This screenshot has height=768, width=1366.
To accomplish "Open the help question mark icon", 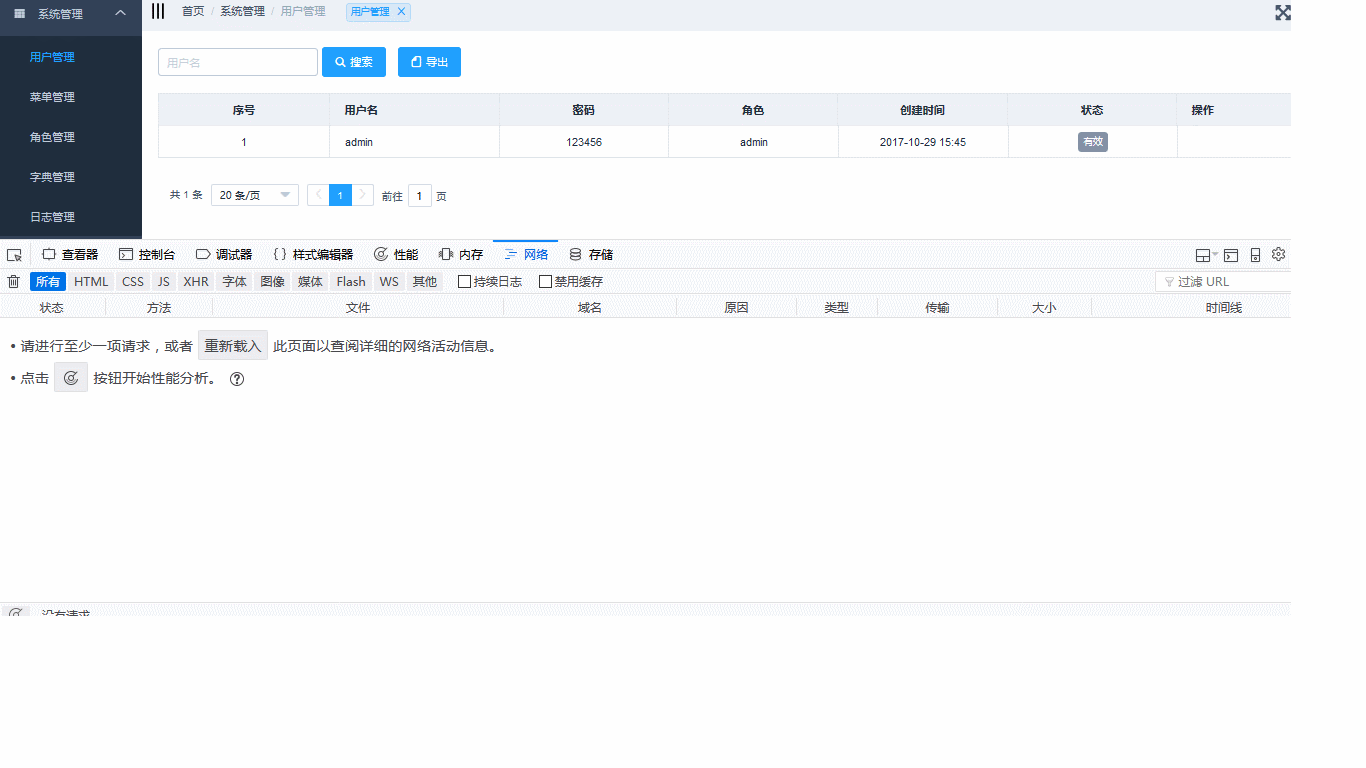I will [237, 379].
